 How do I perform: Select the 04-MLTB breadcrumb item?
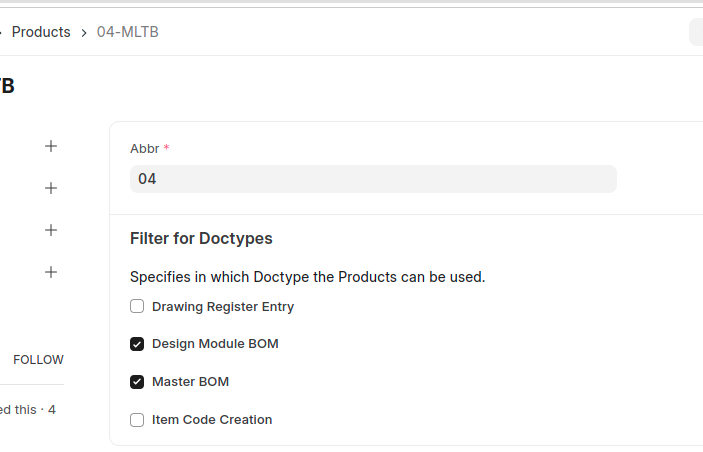[127, 32]
